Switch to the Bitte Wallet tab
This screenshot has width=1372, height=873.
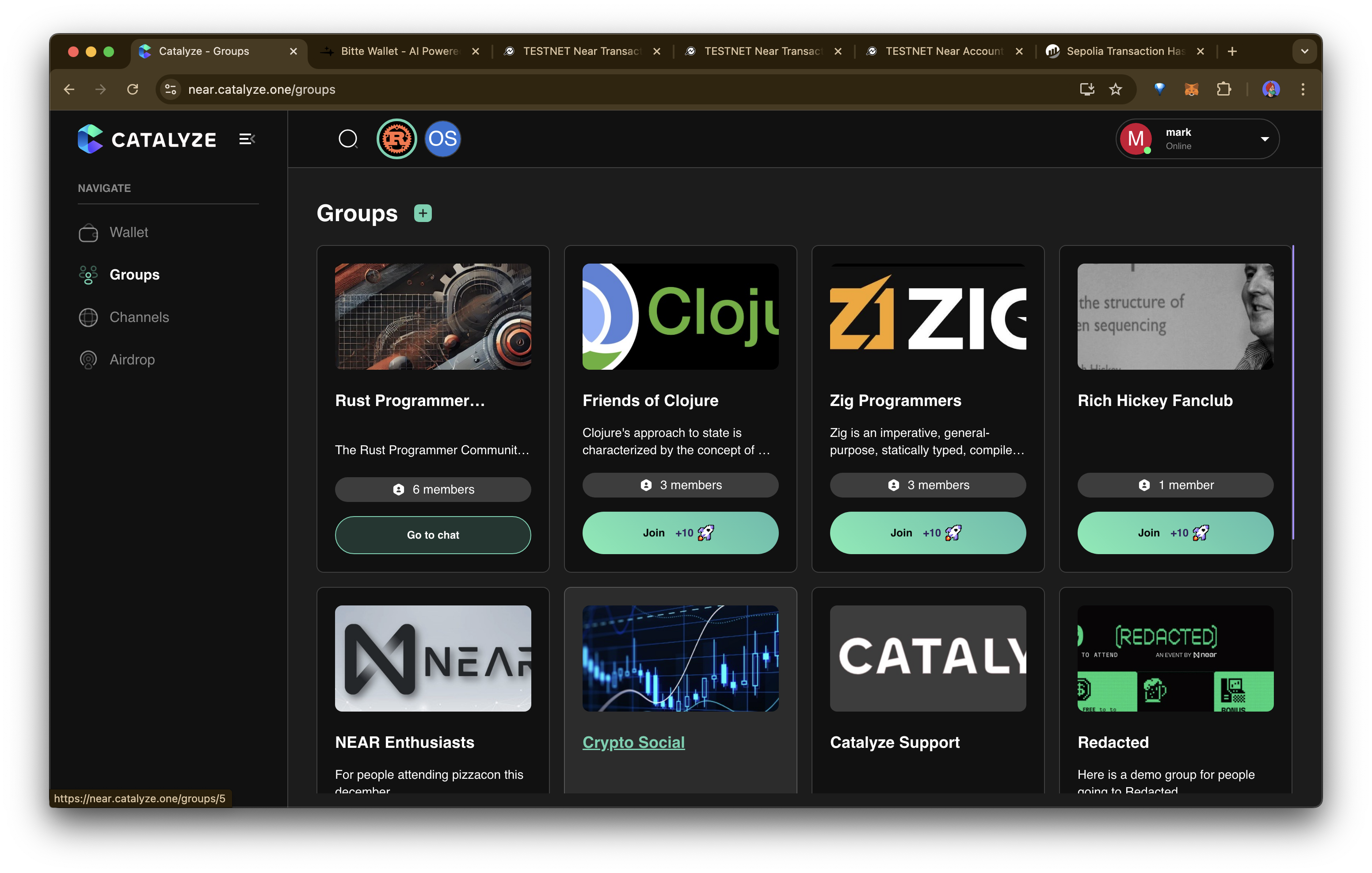tap(399, 51)
